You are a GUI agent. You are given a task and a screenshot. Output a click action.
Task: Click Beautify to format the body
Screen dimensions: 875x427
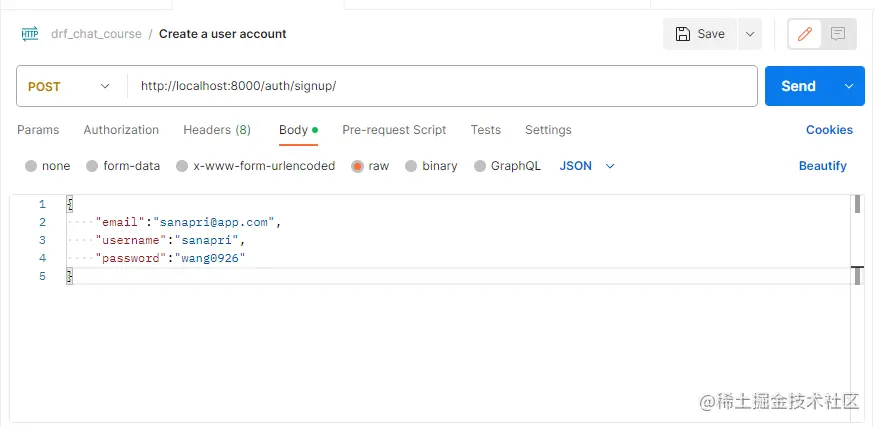point(823,166)
